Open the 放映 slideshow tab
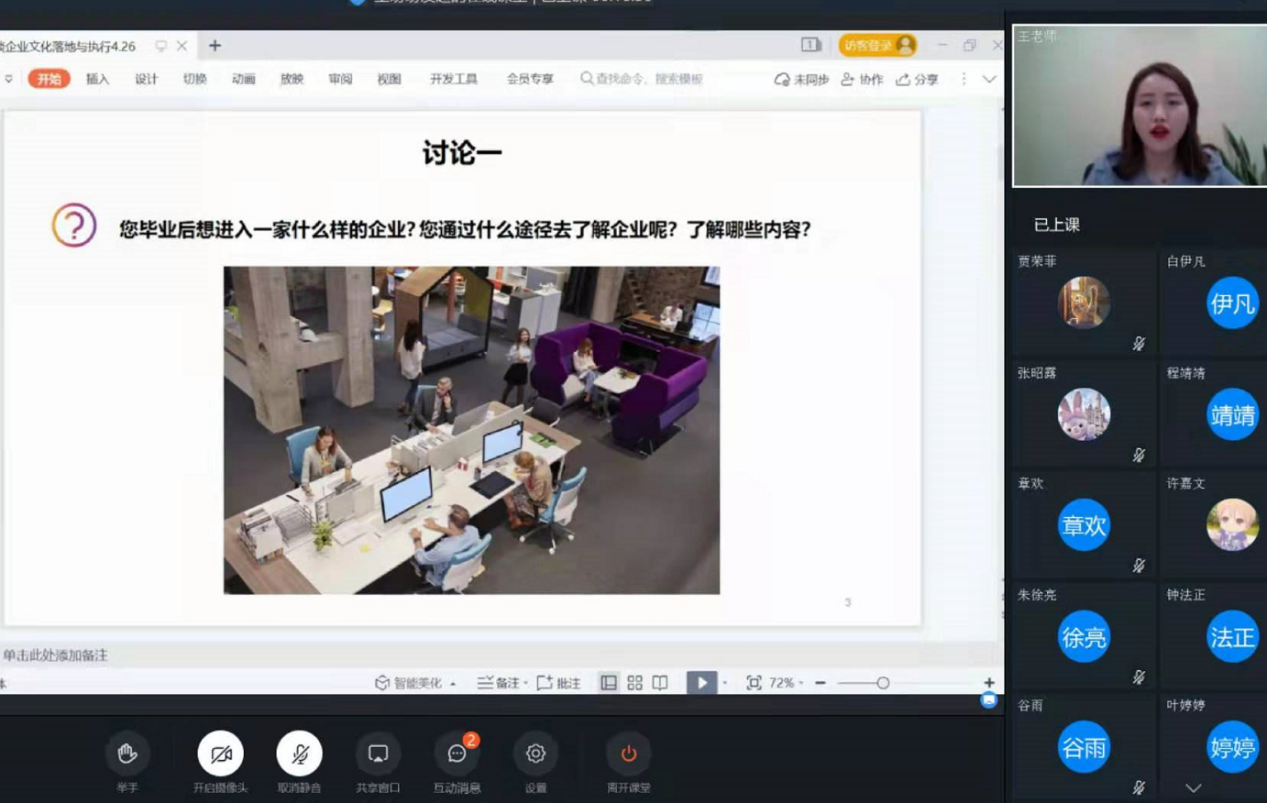This screenshot has height=803, width=1267. point(292,79)
